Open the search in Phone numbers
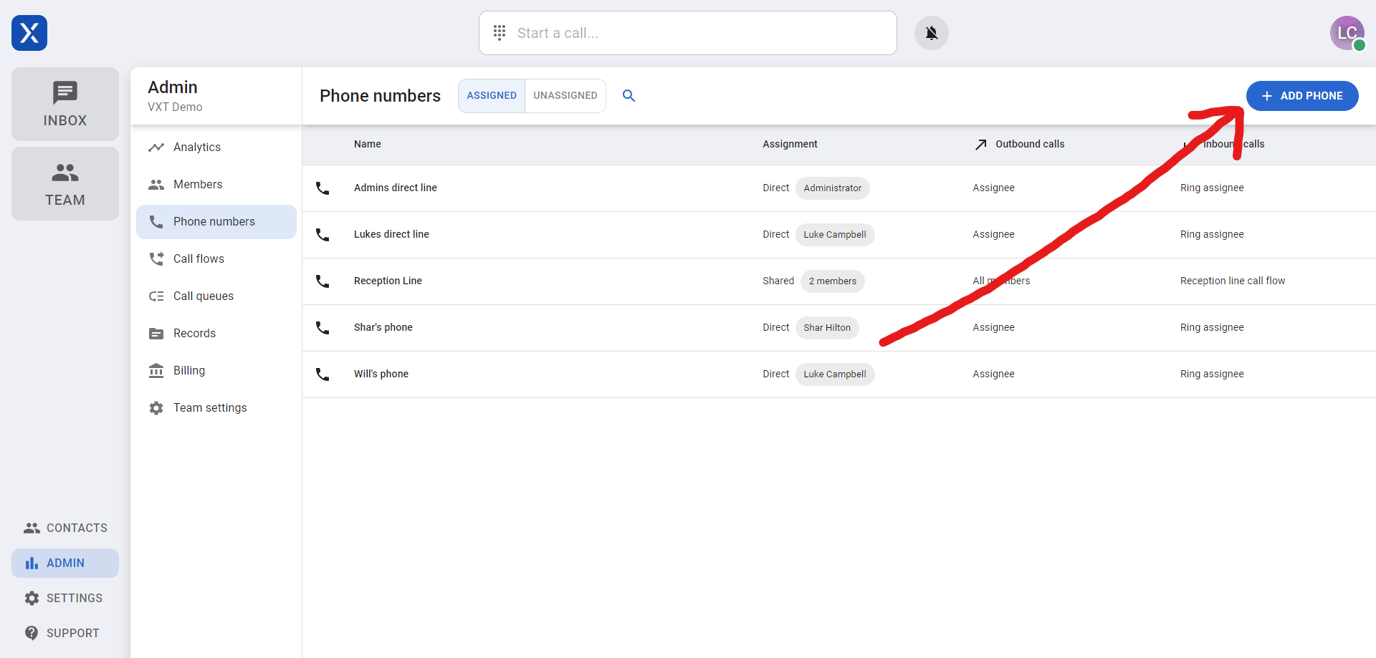1376x658 pixels. pos(628,95)
